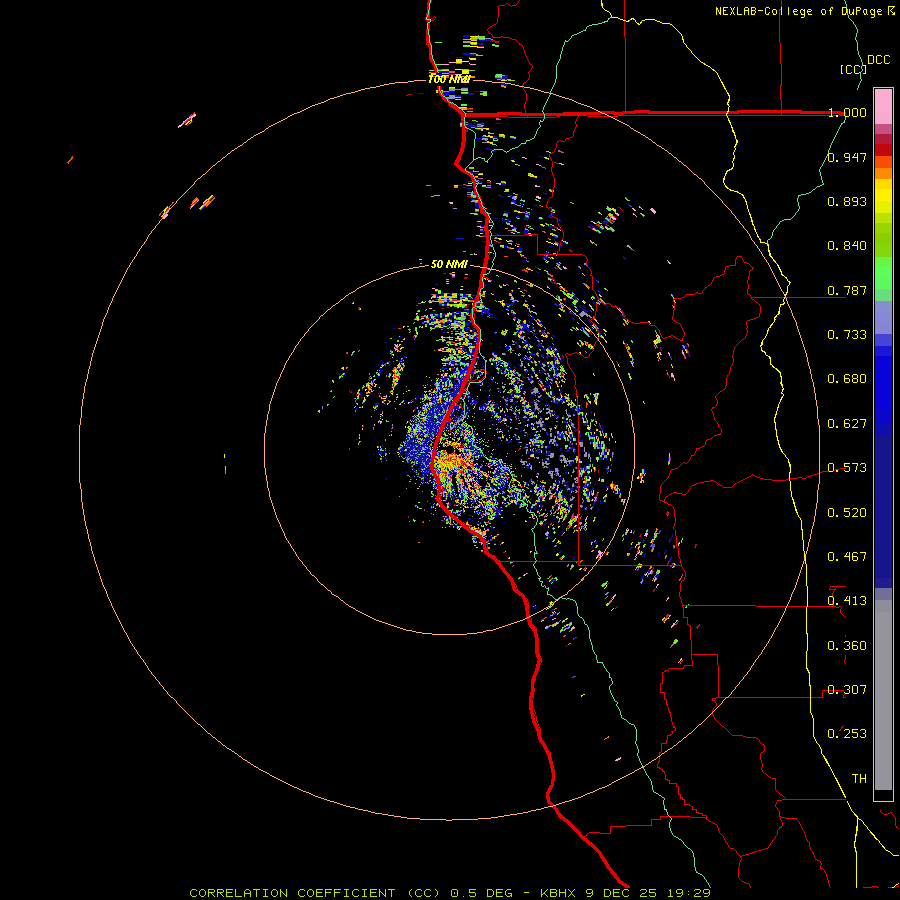This screenshot has height=900, width=900.
Task: Select the gray segment of the color bar
Action: point(883,690)
